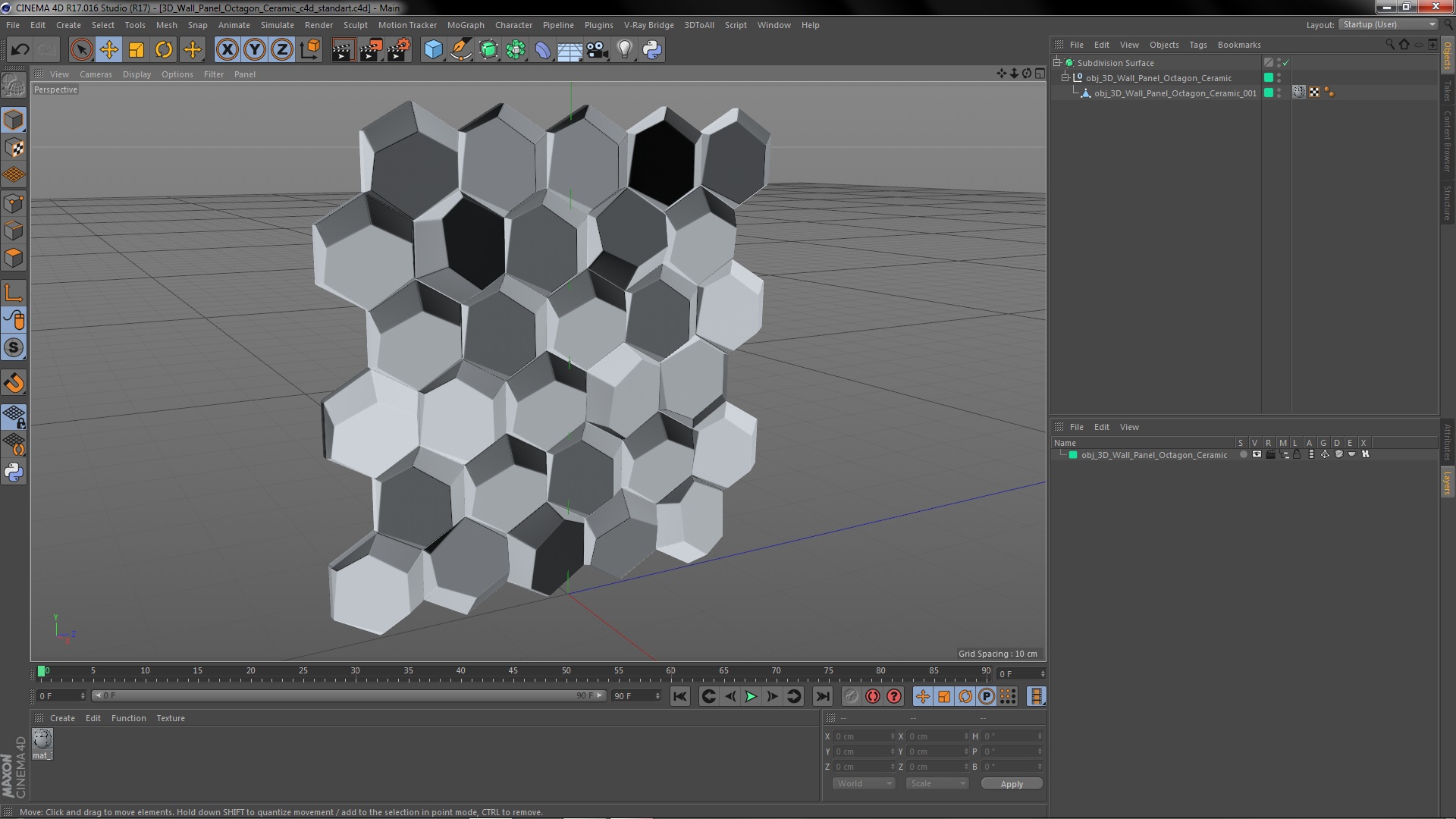Adjust the 90 F end frame stepper

657,696
